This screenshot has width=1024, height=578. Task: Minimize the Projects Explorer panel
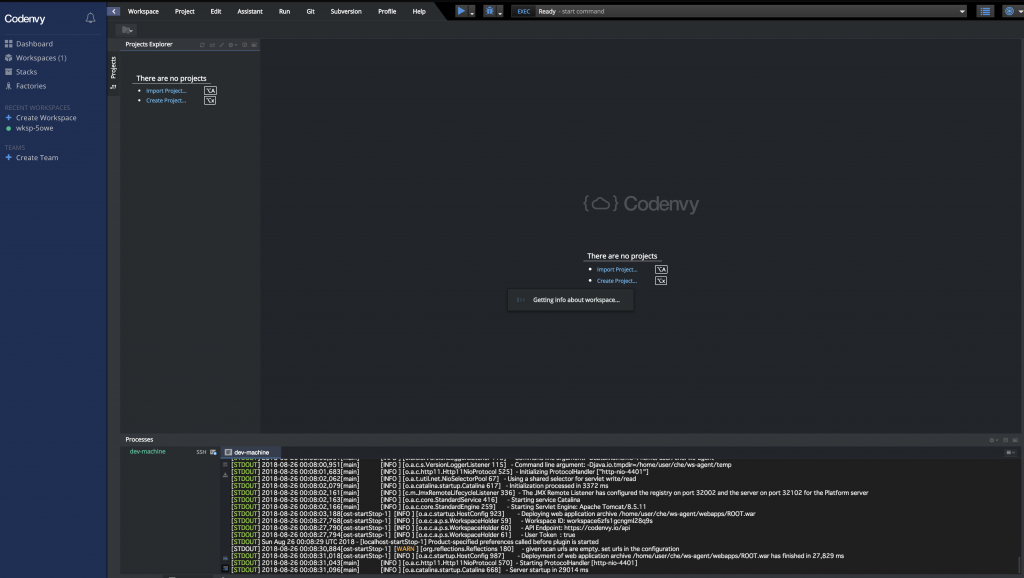(x=255, y=44)
